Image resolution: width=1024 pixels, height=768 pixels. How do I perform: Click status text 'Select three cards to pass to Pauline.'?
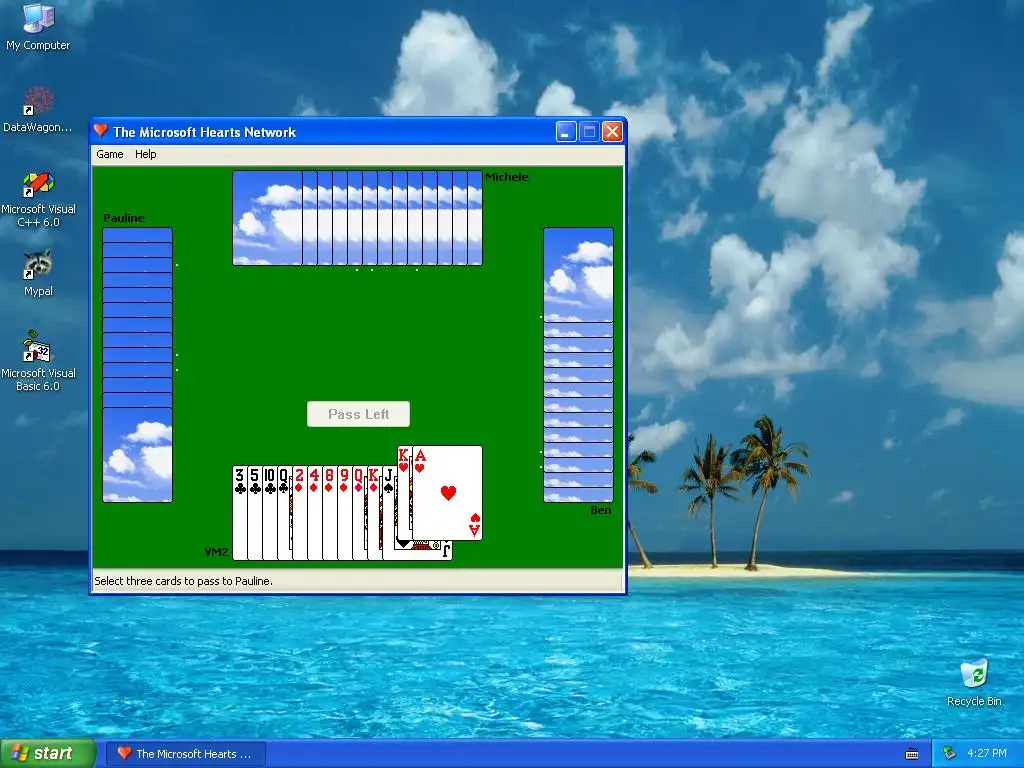[x=184, y=581]
